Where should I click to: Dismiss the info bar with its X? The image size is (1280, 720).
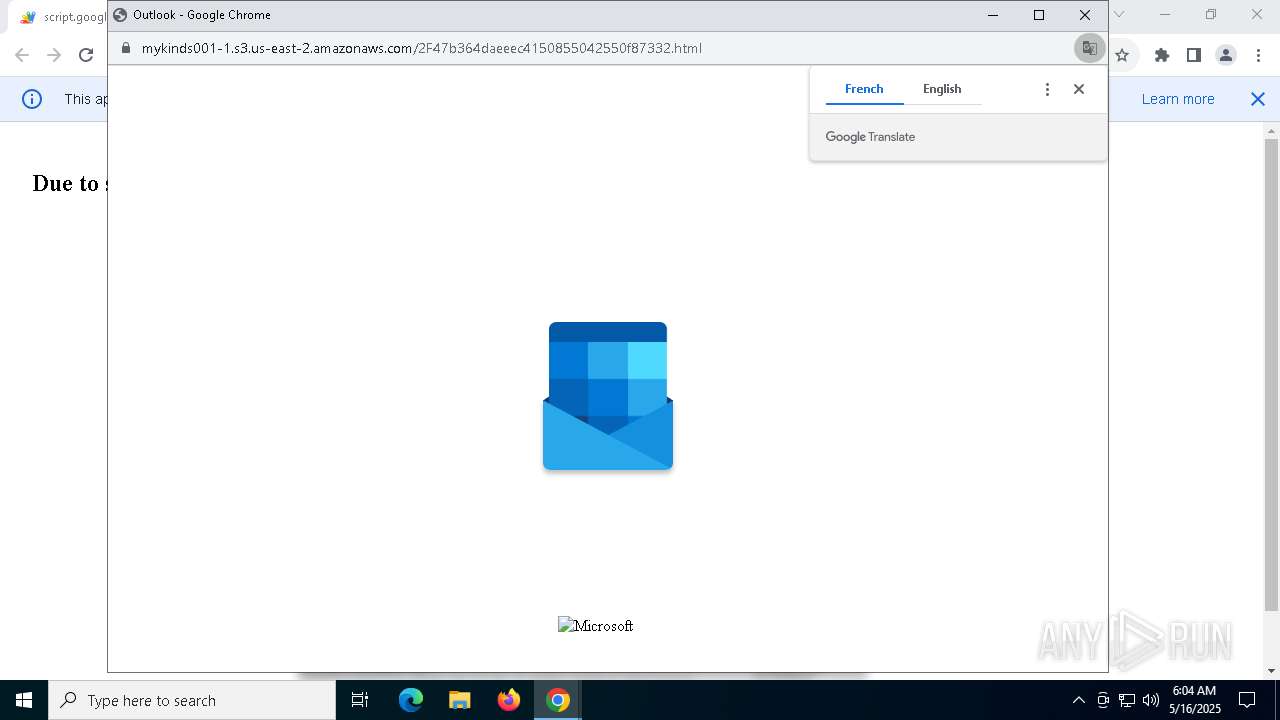click(x=1258, y=99)
